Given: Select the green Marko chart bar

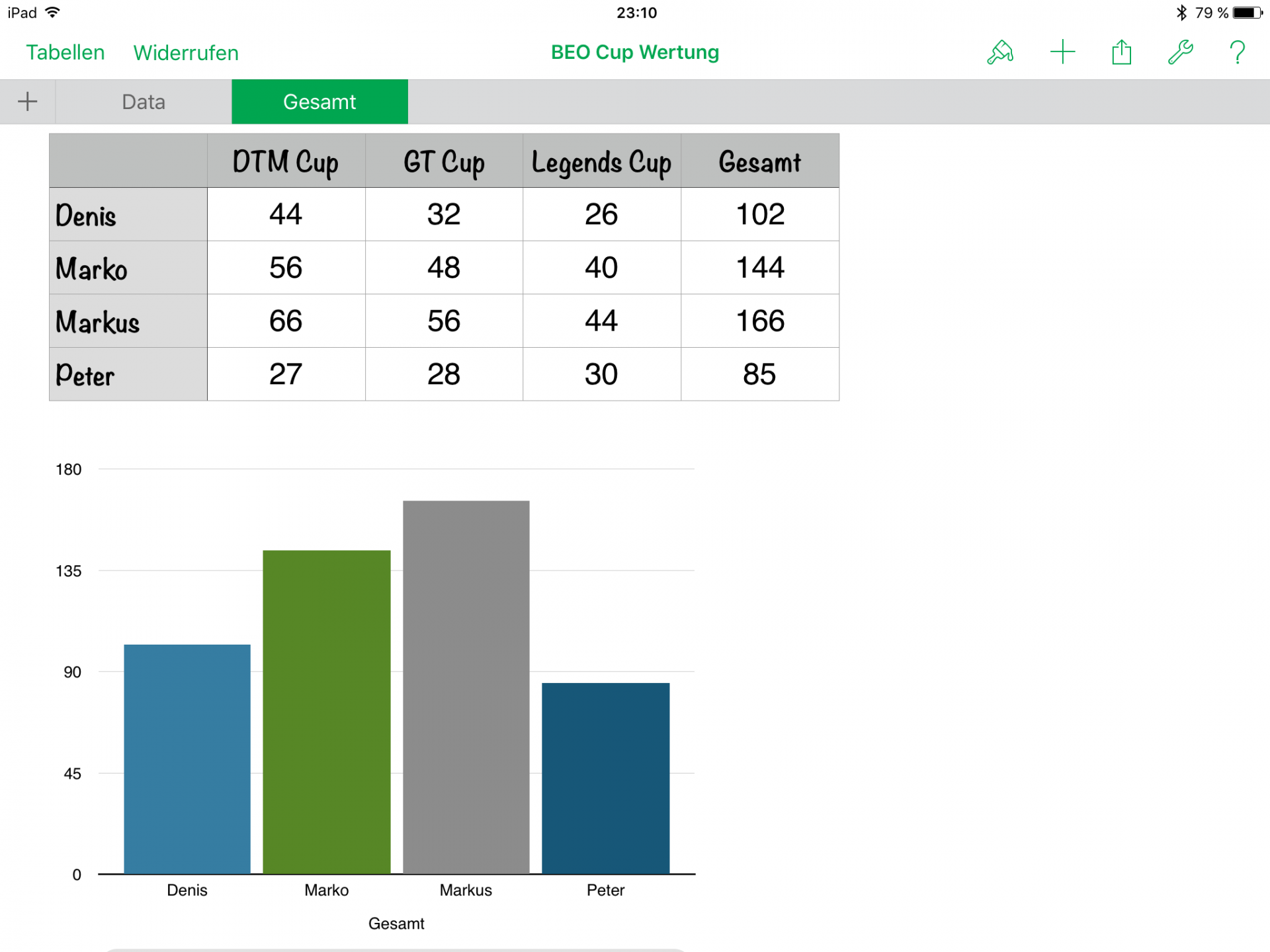Looking at the screenshot, I should tap(326, 712).
